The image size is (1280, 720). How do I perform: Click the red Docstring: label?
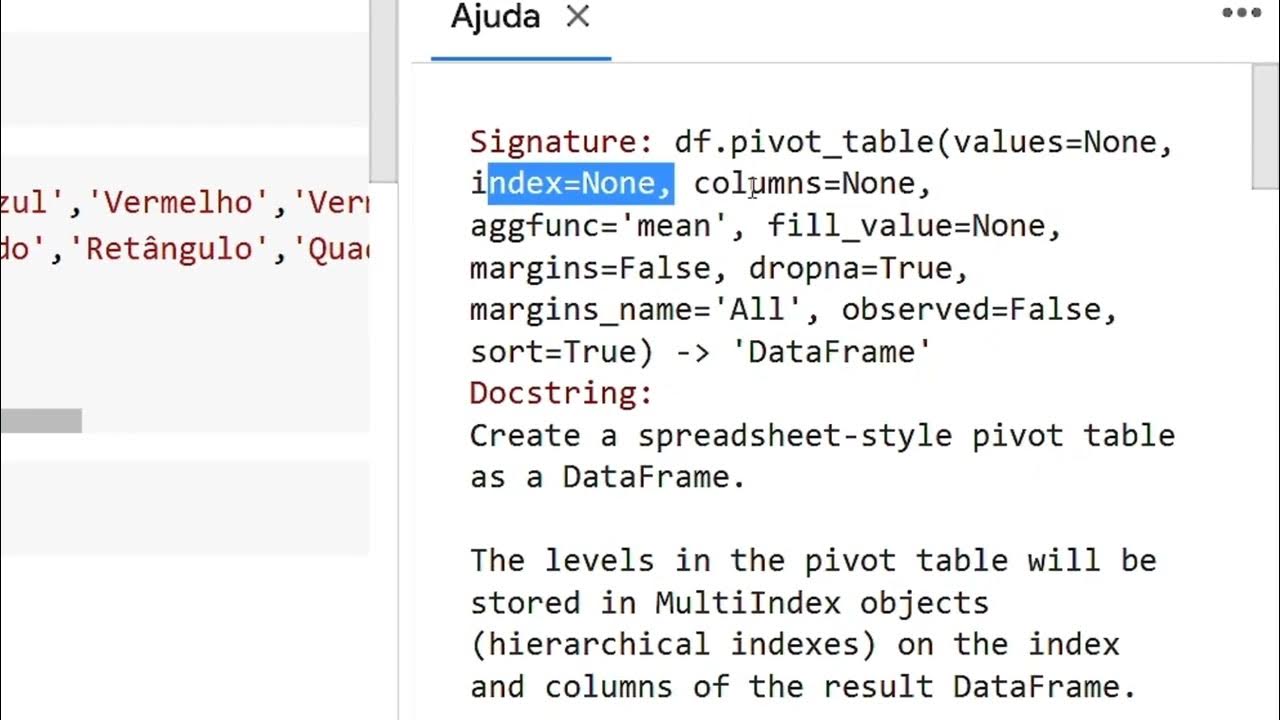(561, 393)
